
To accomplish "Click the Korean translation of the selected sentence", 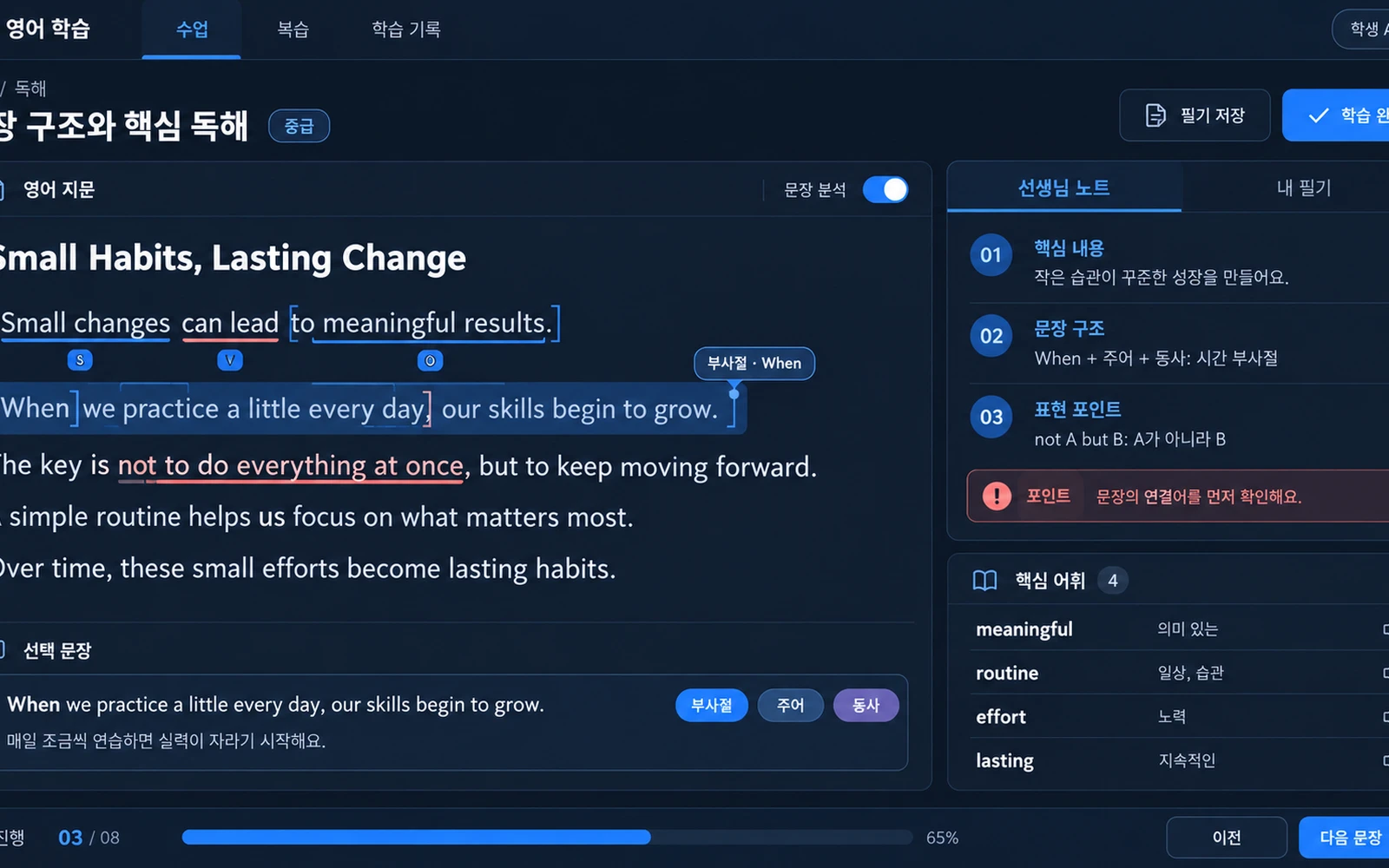I will coord(166,741).
